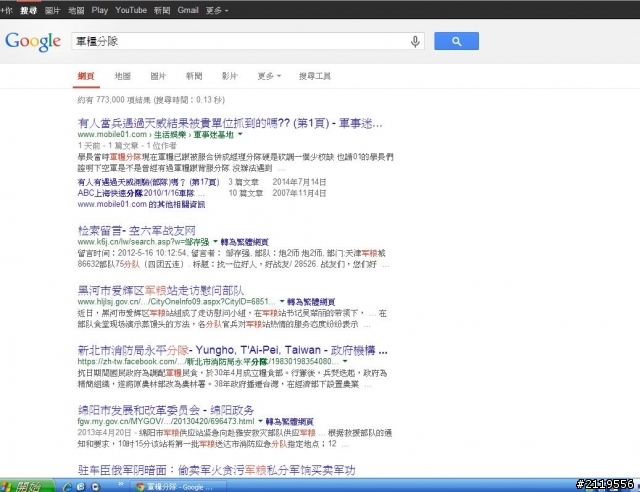Open result 新北市消防局永平分隊 Yungho
The height and width of the screenshot is (492, 640).
coord(232,350)
